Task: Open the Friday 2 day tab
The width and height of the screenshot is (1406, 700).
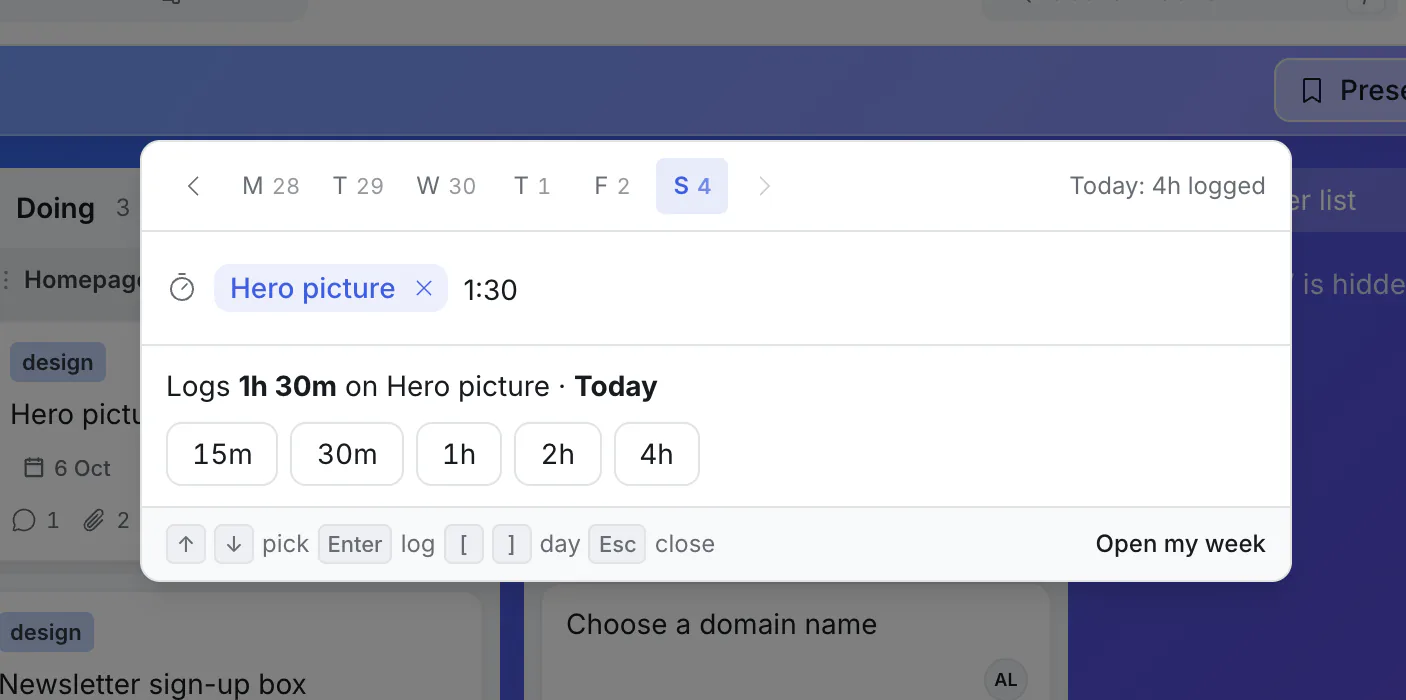Action: click(x=612, y=186)
